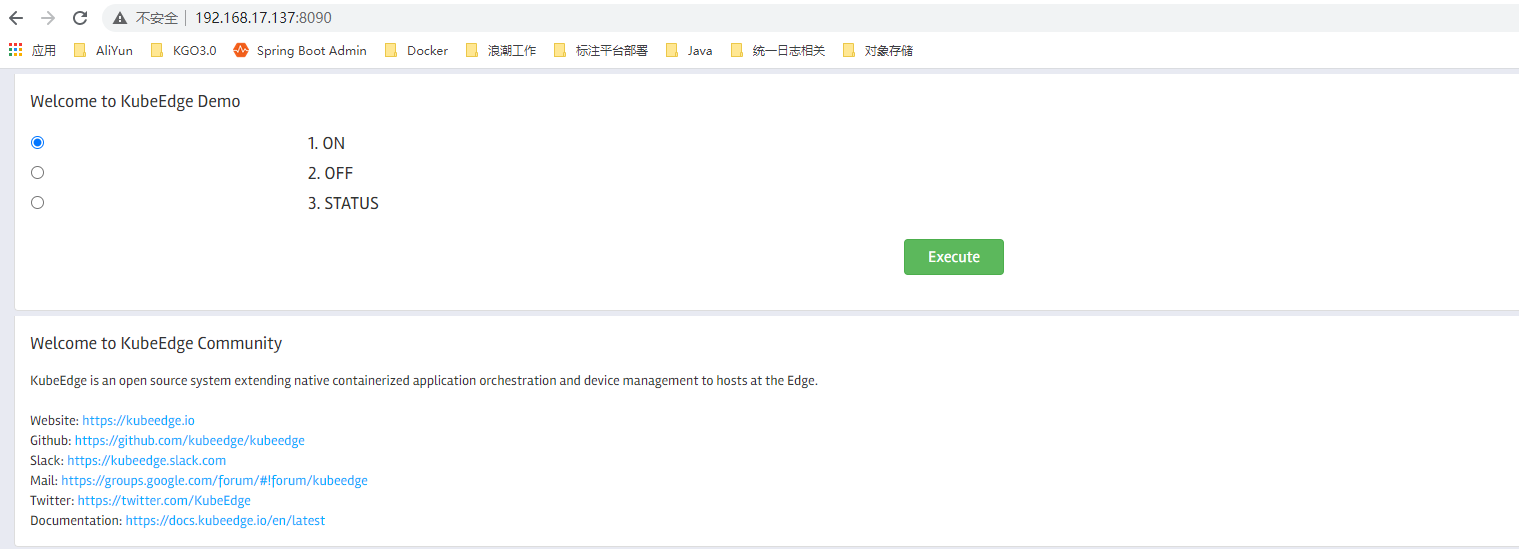Open the https://kubeedge.io website link
The height and width of the screenshot is (549, 1519).
pos(138,421)
